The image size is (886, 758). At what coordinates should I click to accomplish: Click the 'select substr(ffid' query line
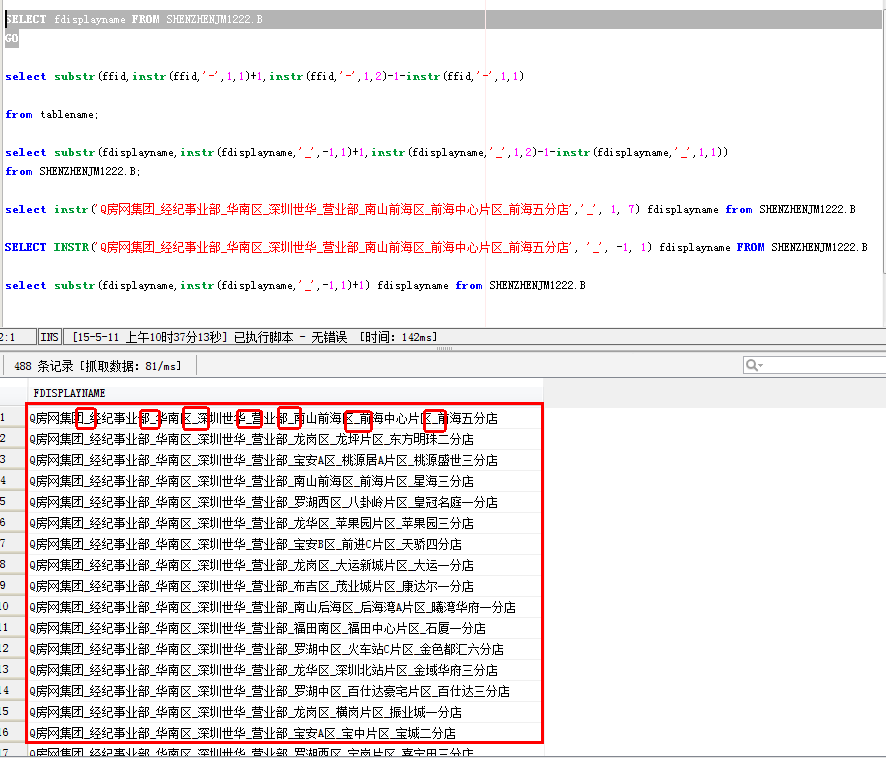click(264, 76)
